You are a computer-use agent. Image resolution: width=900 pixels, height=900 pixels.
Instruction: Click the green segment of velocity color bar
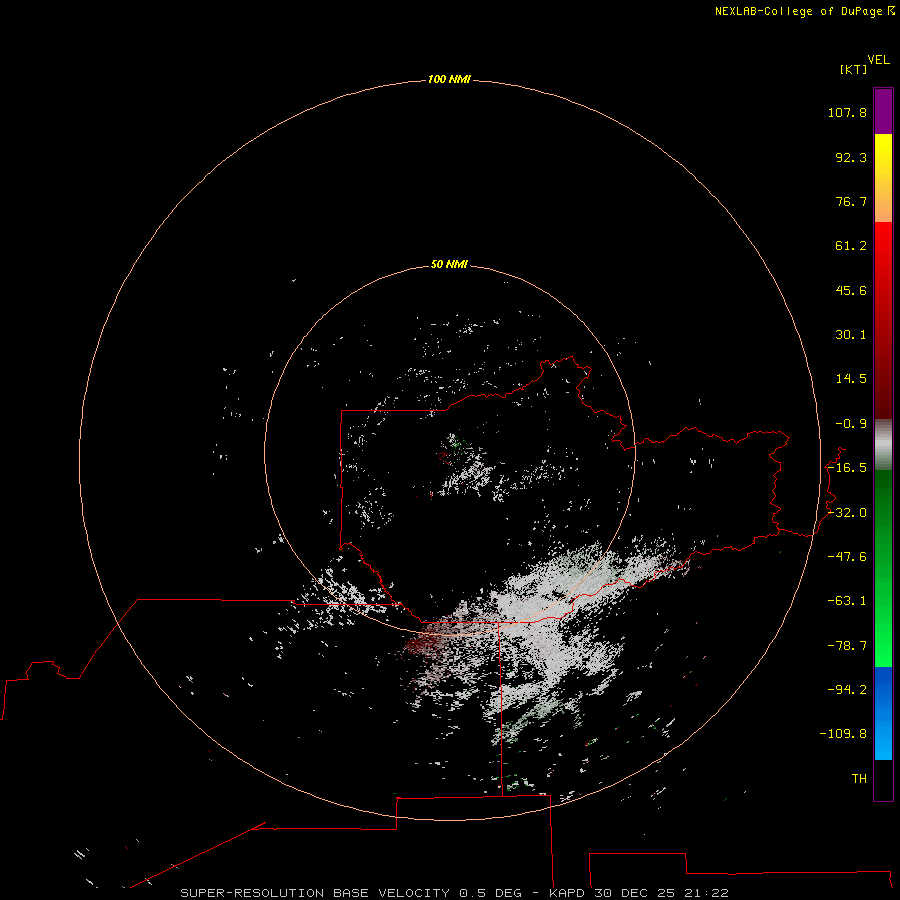883,568
